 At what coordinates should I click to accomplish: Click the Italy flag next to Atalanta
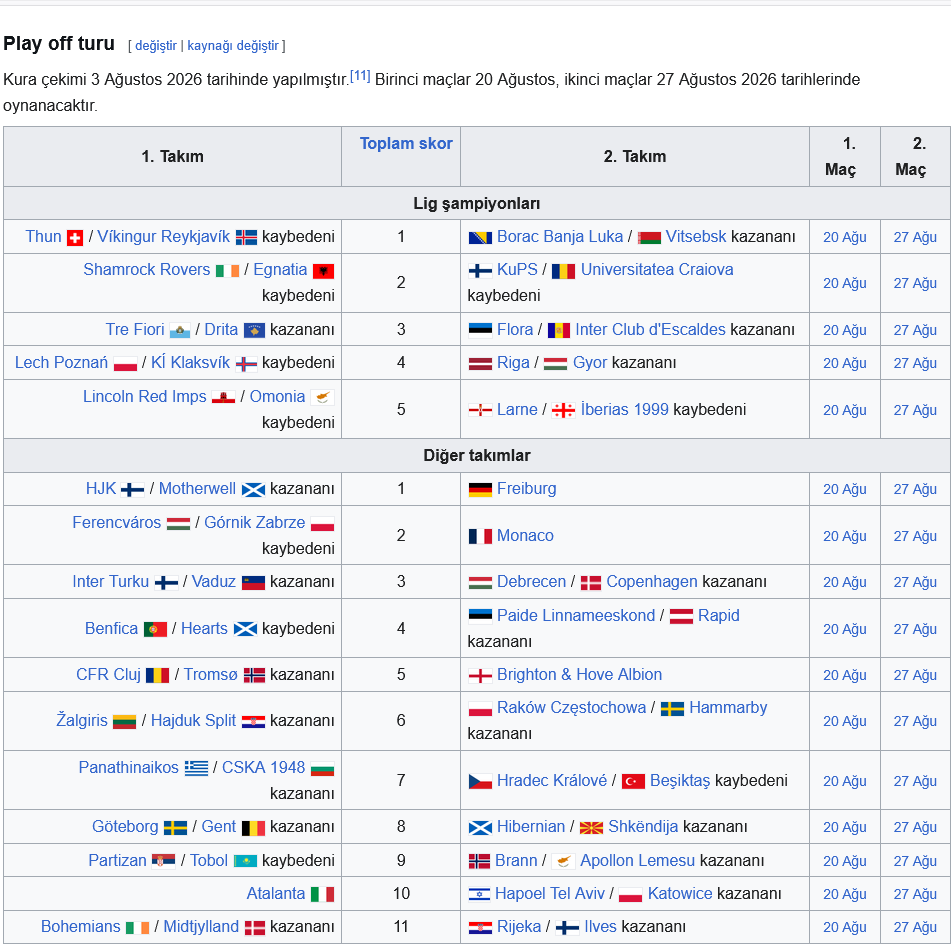(323, 894)
